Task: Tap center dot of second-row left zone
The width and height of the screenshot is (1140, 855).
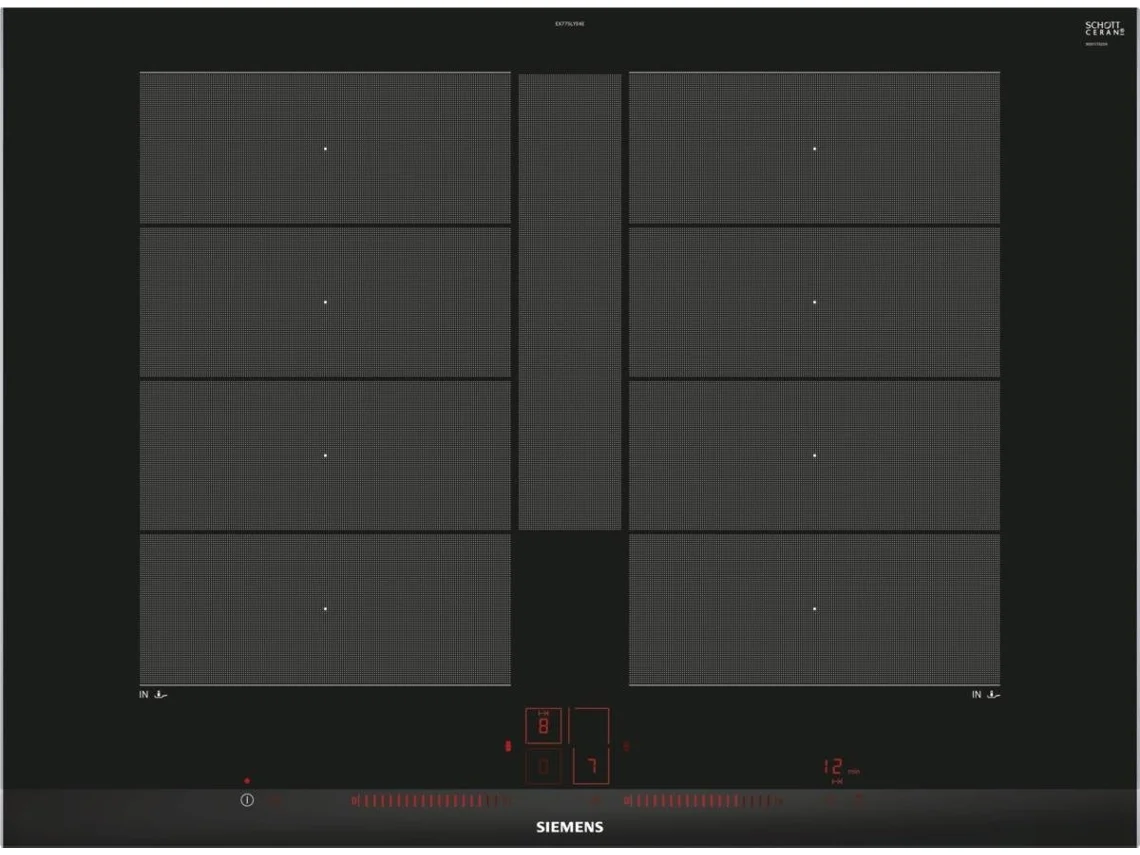Action: tap(325, 302)
